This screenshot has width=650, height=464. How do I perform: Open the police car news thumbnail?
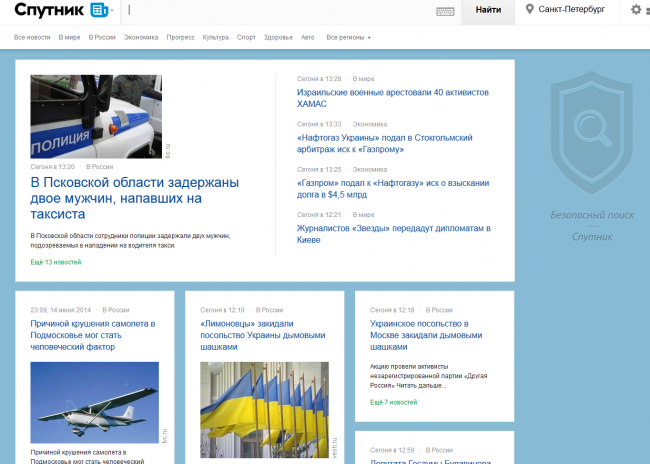coord(96,117)
